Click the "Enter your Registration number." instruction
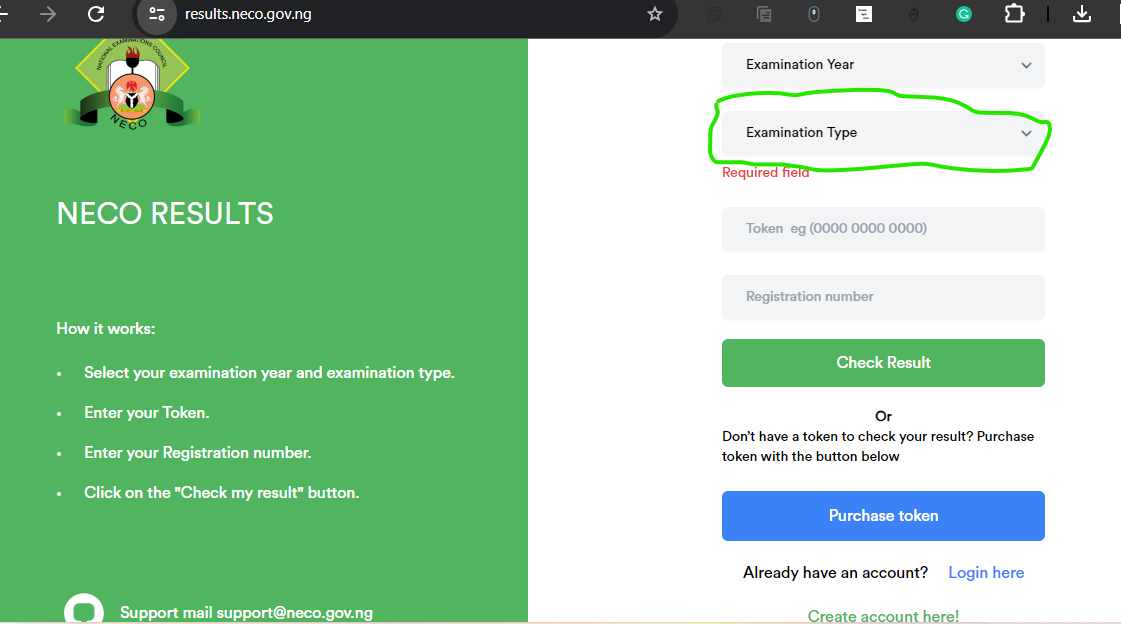This screenshot has height=624, width=1121. pyautogui.click(x=197, y=453)
